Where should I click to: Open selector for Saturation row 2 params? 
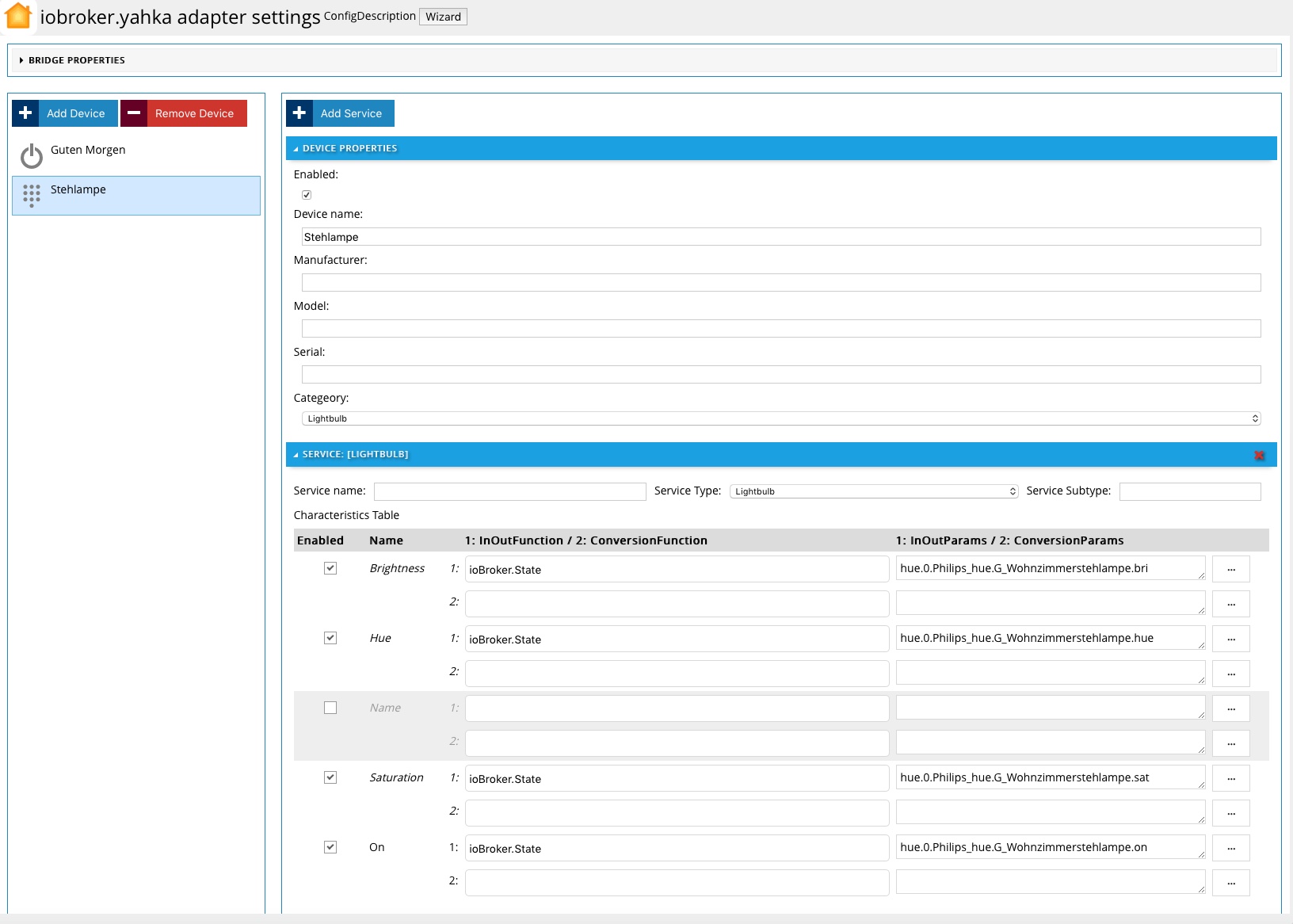click(x=1231, y=813)
